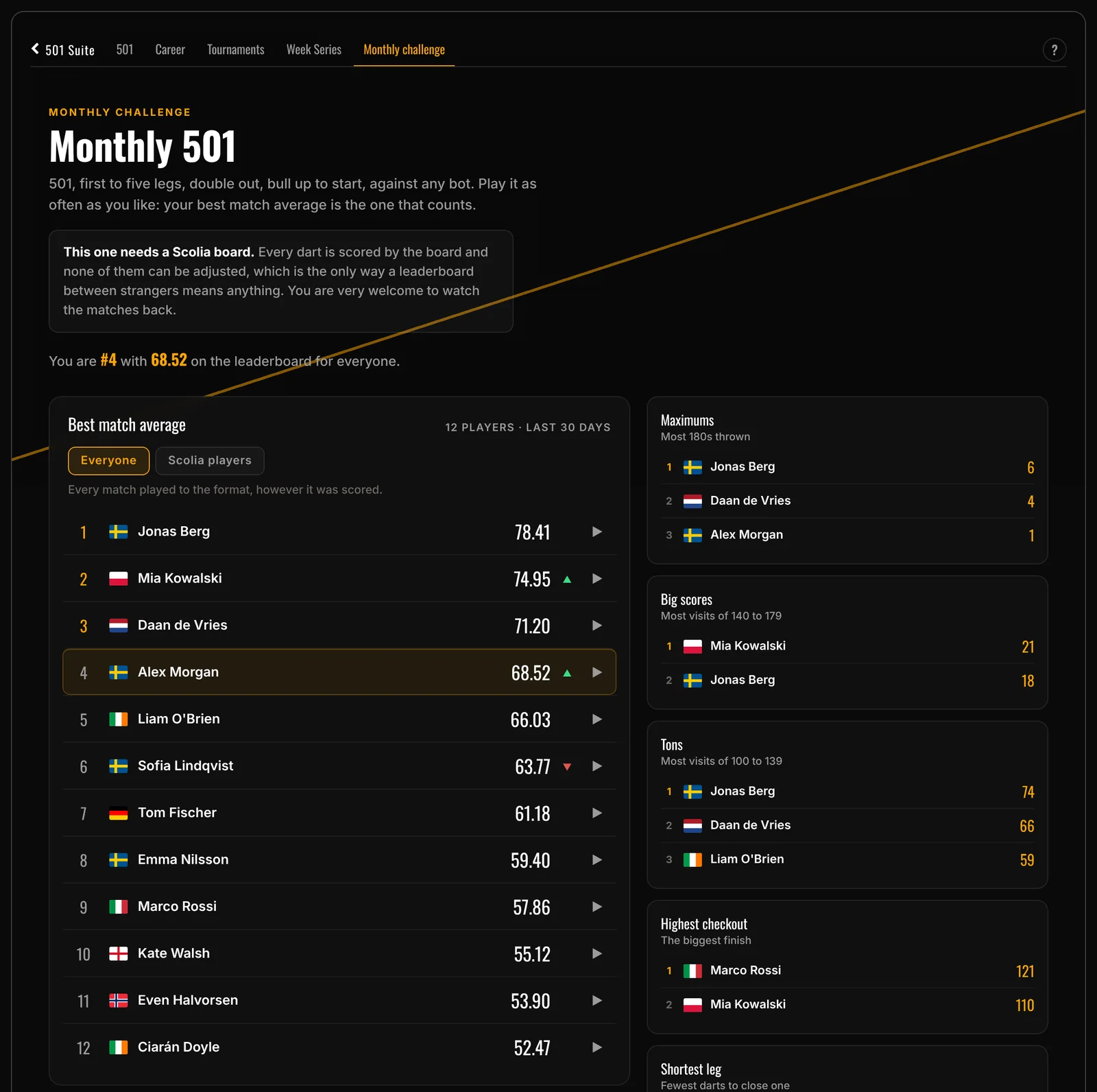The width and height of the screenshot is (1097, 1092).
Task: Play Liam O'Brien's match replay
Action: pyautogui.click(x=597, y=720)
